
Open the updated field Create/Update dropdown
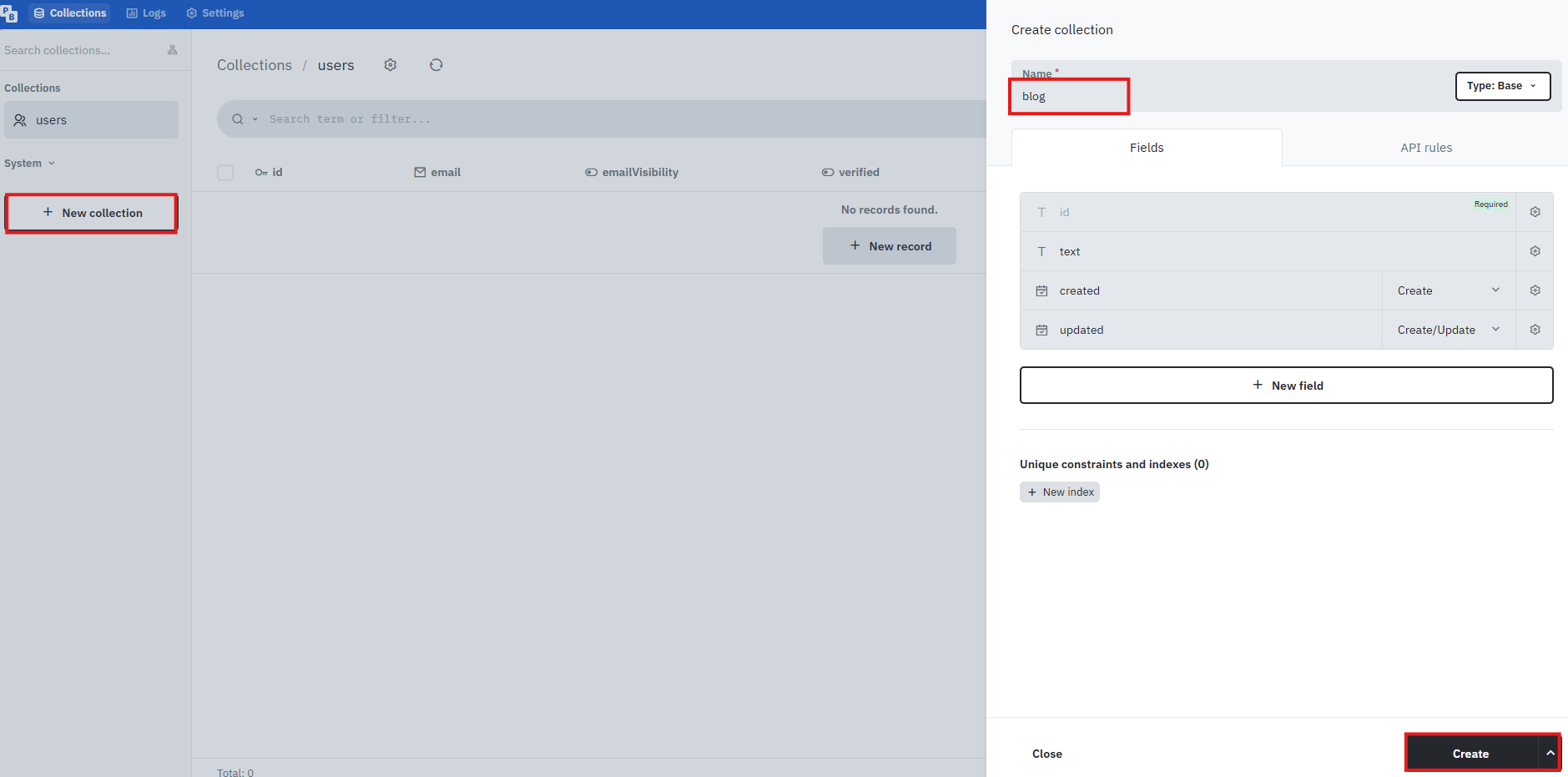click(x=1449, y=330)
